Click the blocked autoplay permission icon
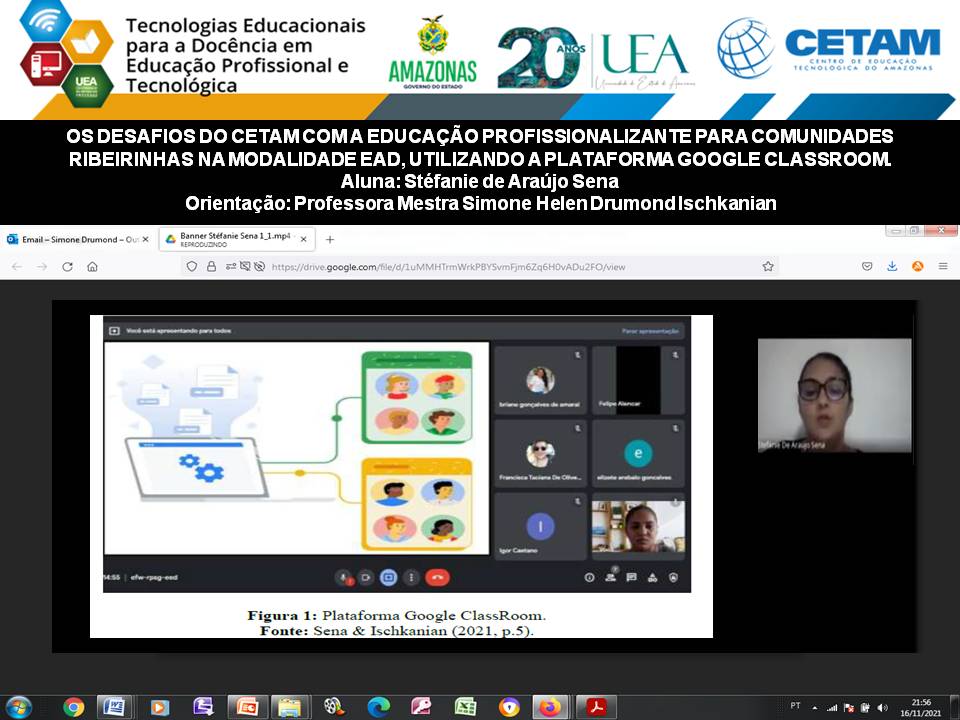This screenshot has width=960, height=720. [x=259, y=266]
